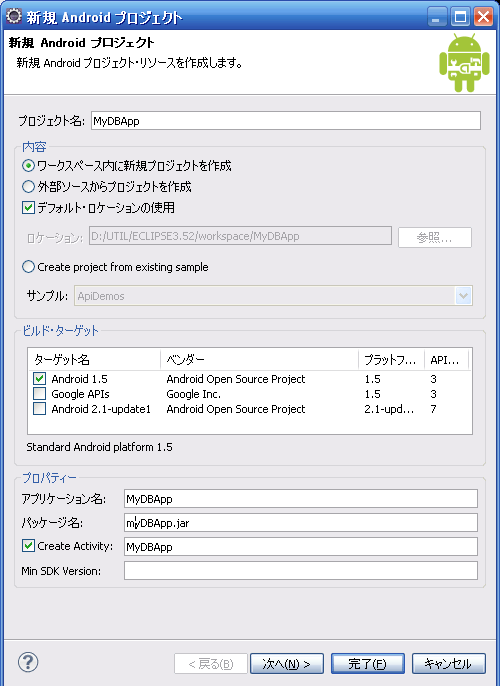Viewport: 500px width, 686px height.
Task: Maximize the 新規 Android プロジェクト dialog
Action: click(x=460, y=17)
